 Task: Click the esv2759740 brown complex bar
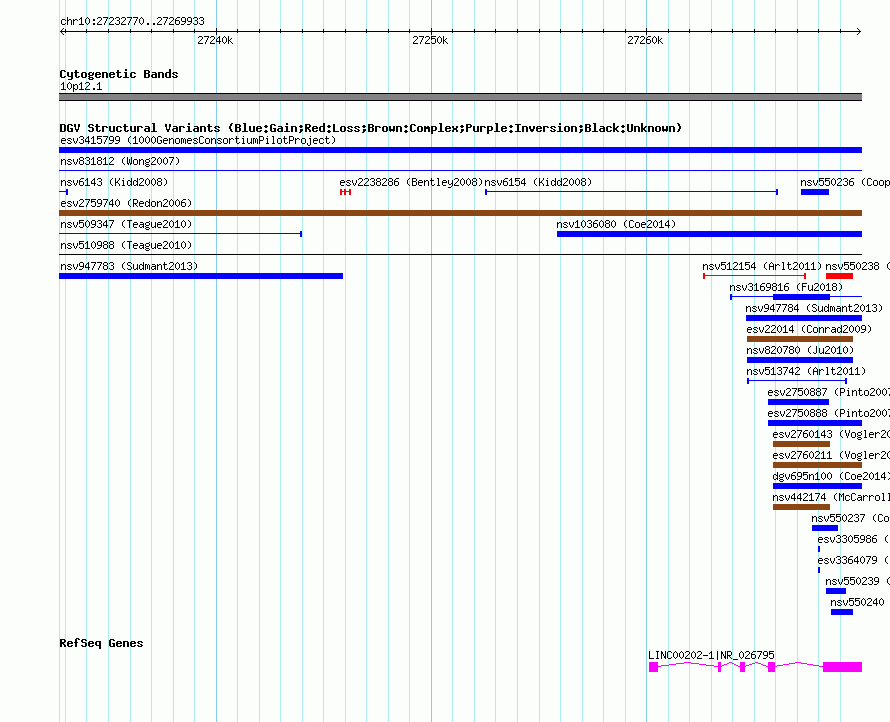(x=460, y=213)
